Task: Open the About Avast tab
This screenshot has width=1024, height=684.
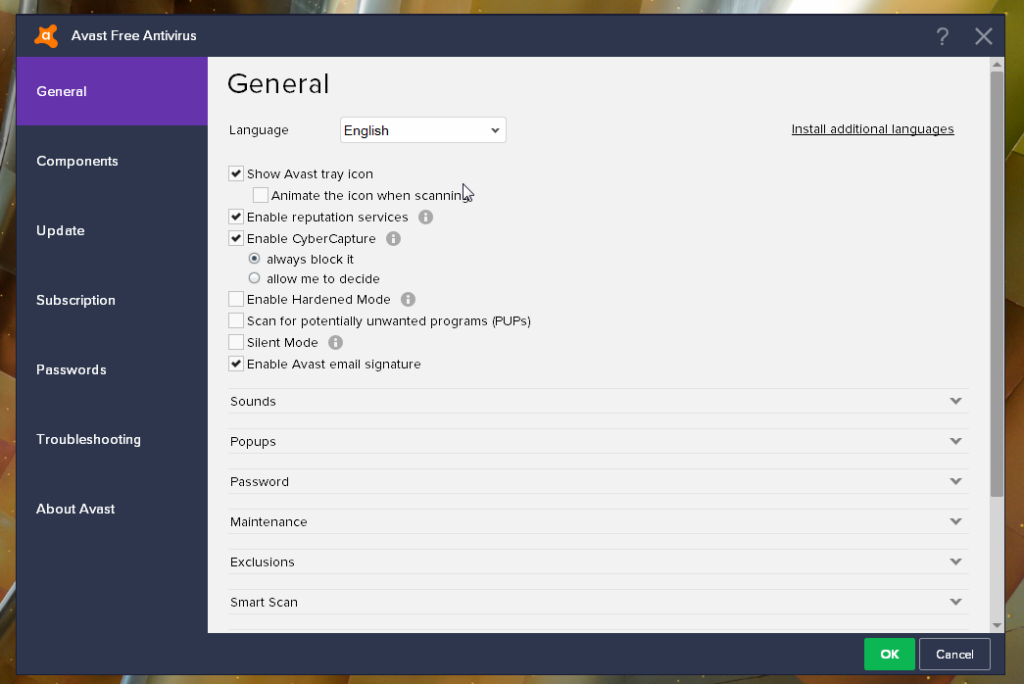Action: coord(112,509)
